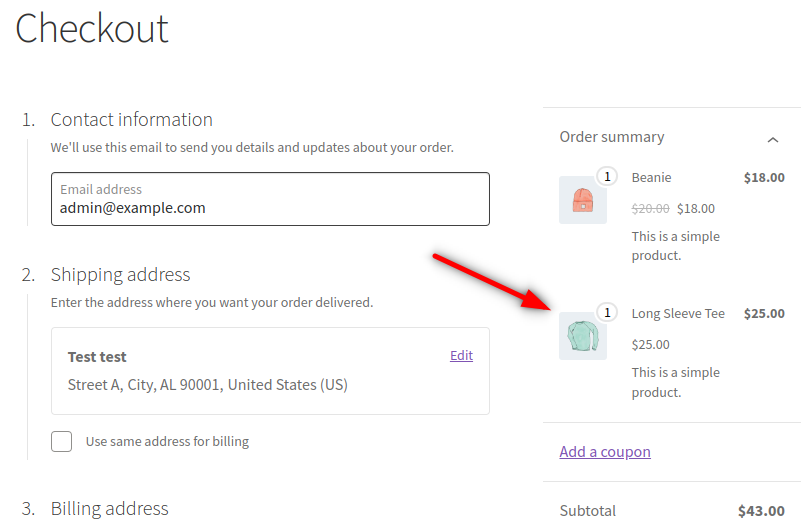Image resolution: width=811 pixels, height=527 pixels.
Task: Click the Checkout page title
Action: 92,28
